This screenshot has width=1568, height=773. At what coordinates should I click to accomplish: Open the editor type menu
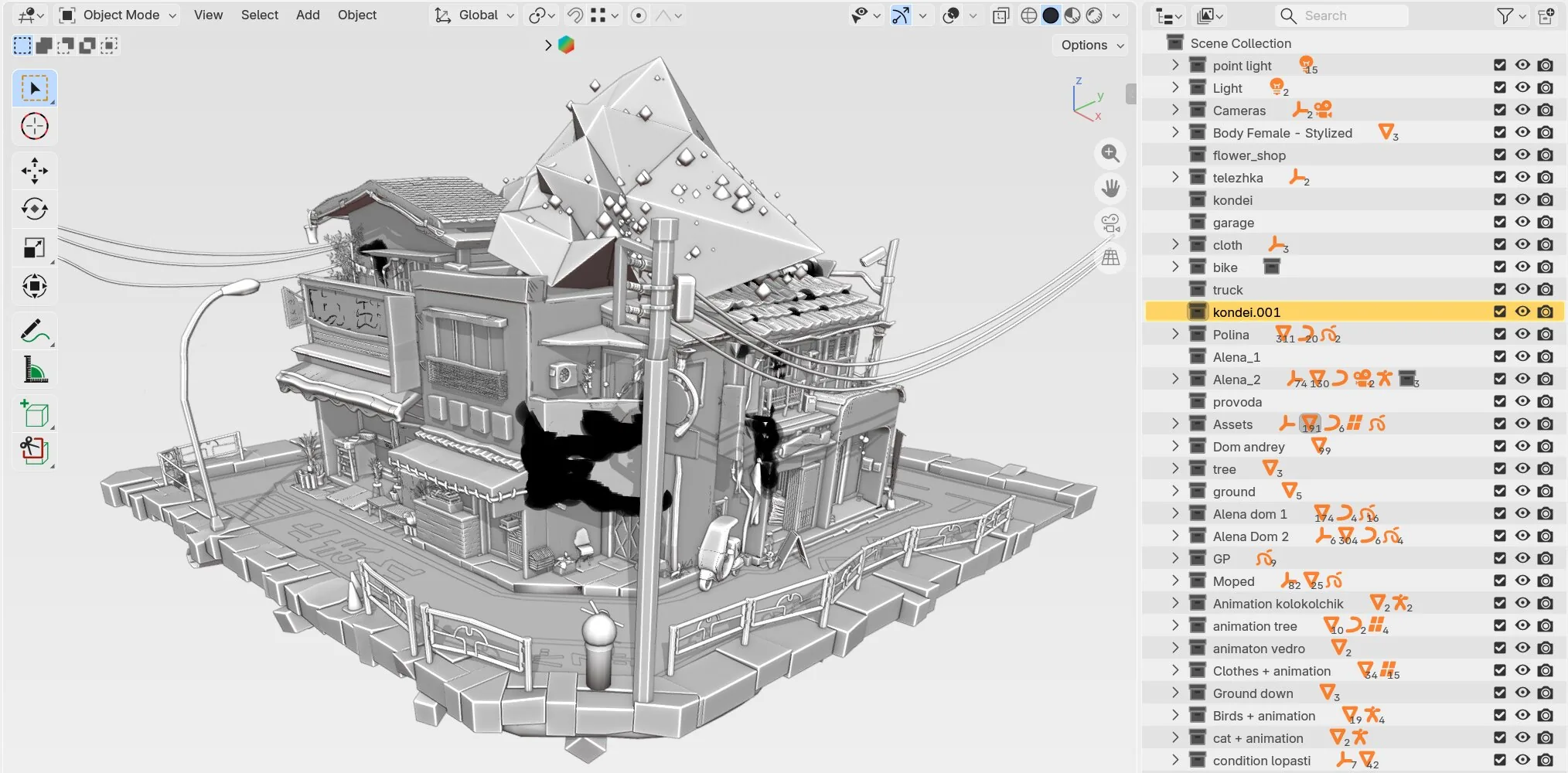click(32, 15)
